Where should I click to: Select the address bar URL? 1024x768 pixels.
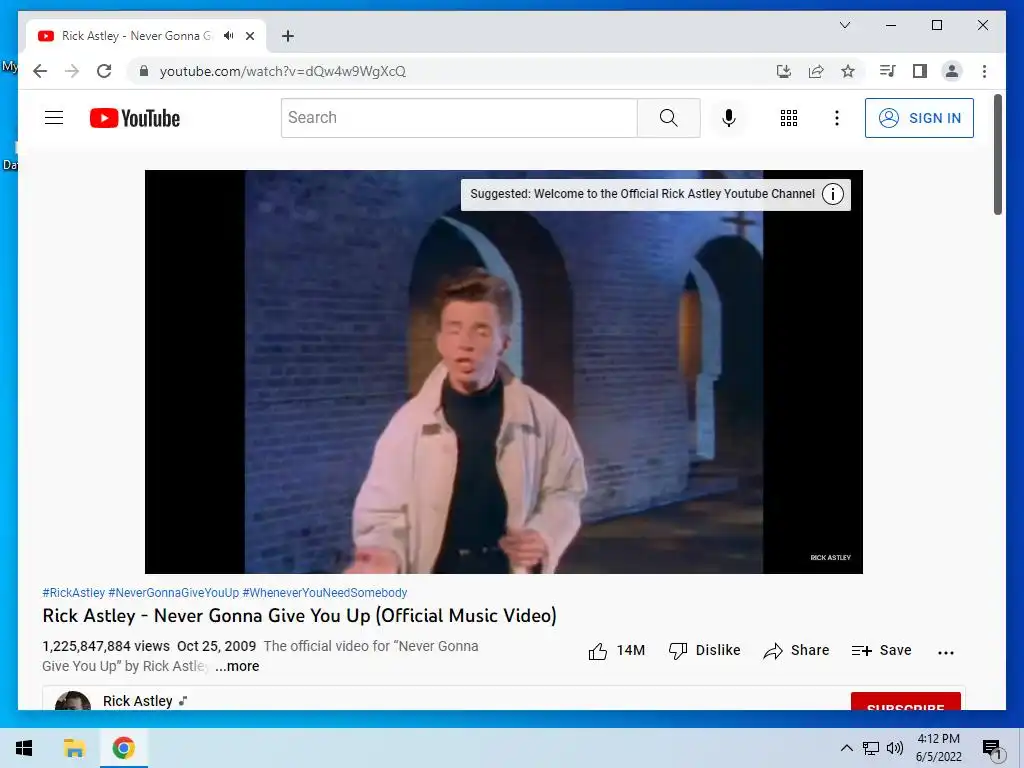point(283,71)
